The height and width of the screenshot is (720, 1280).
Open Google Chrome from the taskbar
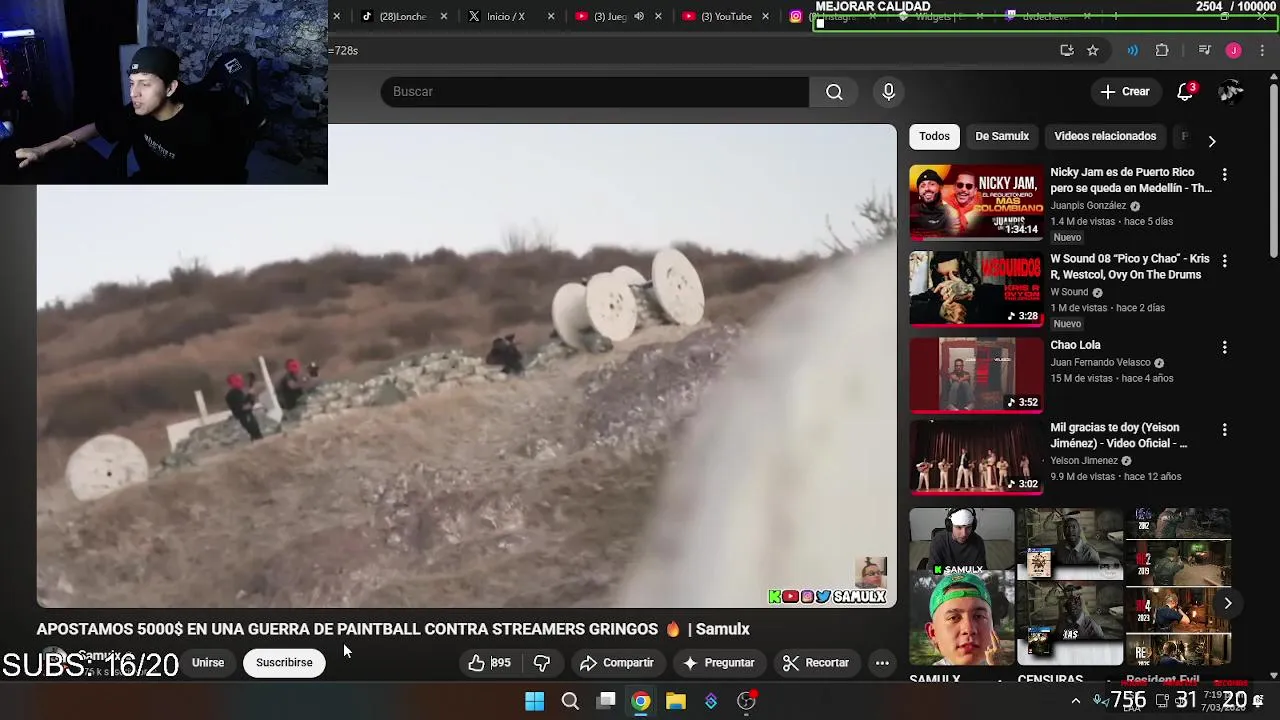(641, 701)
